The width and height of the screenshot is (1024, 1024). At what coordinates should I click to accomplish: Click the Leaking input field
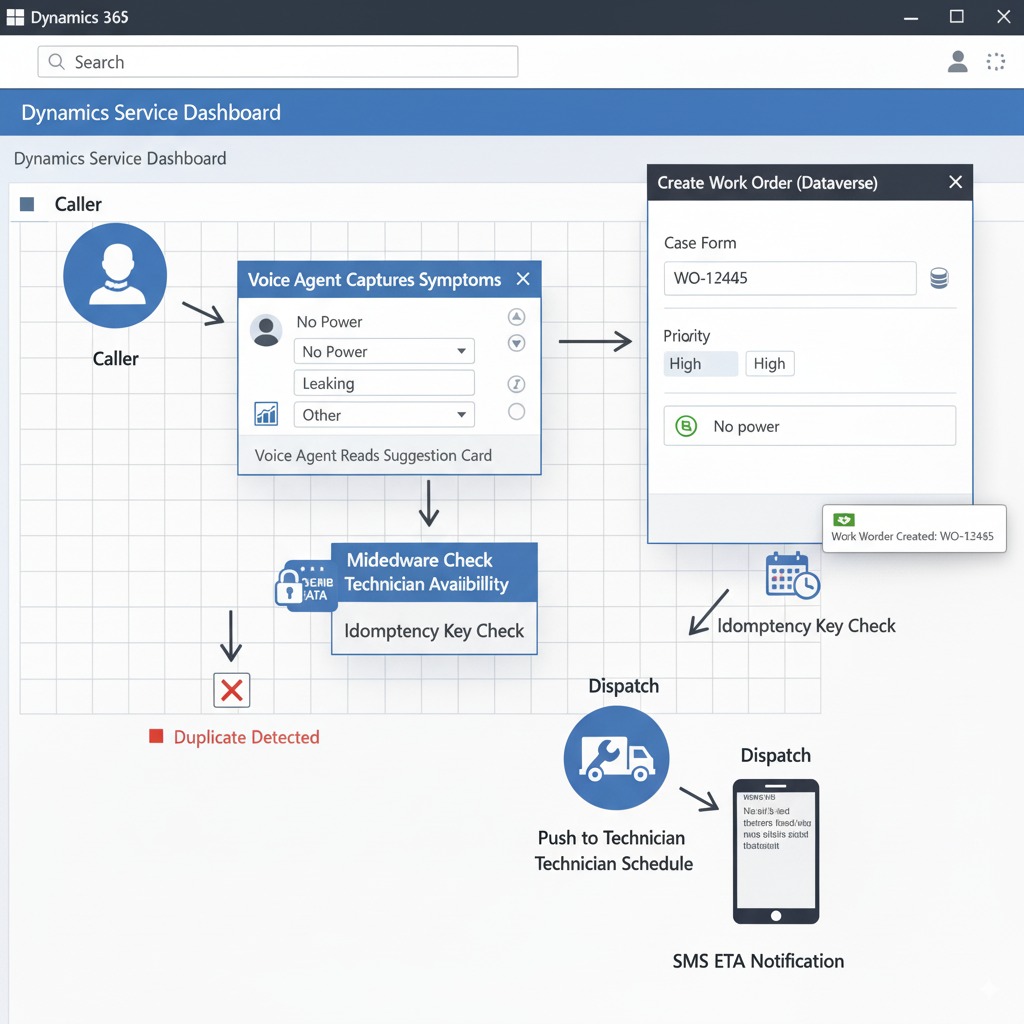click(384, 383)
